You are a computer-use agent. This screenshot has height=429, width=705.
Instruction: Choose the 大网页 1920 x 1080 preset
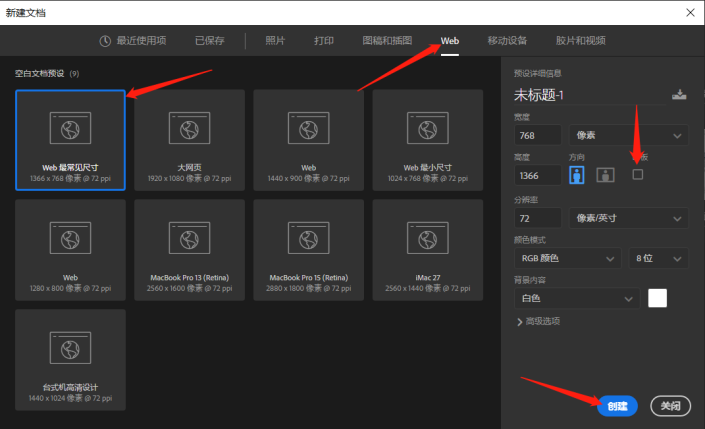point(189,139)
